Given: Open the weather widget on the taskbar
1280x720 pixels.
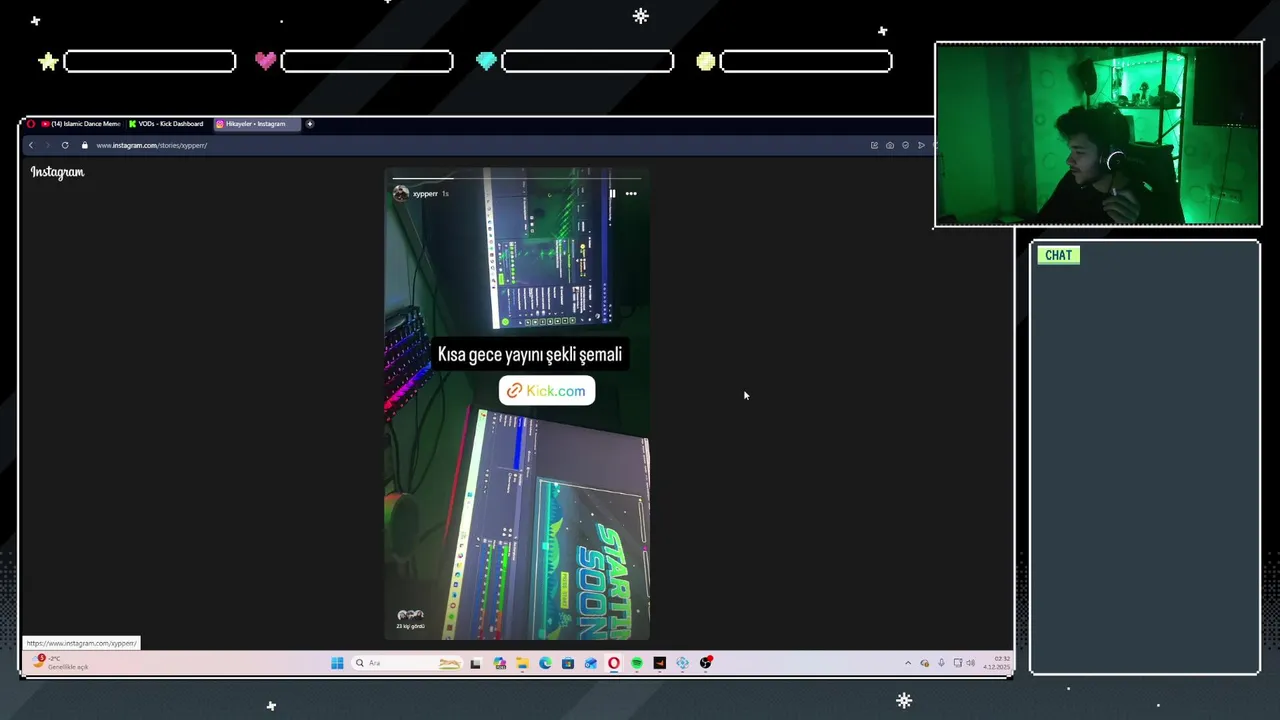Looking at the screenshot, I should pyautogui.click(x=61, y=662).
